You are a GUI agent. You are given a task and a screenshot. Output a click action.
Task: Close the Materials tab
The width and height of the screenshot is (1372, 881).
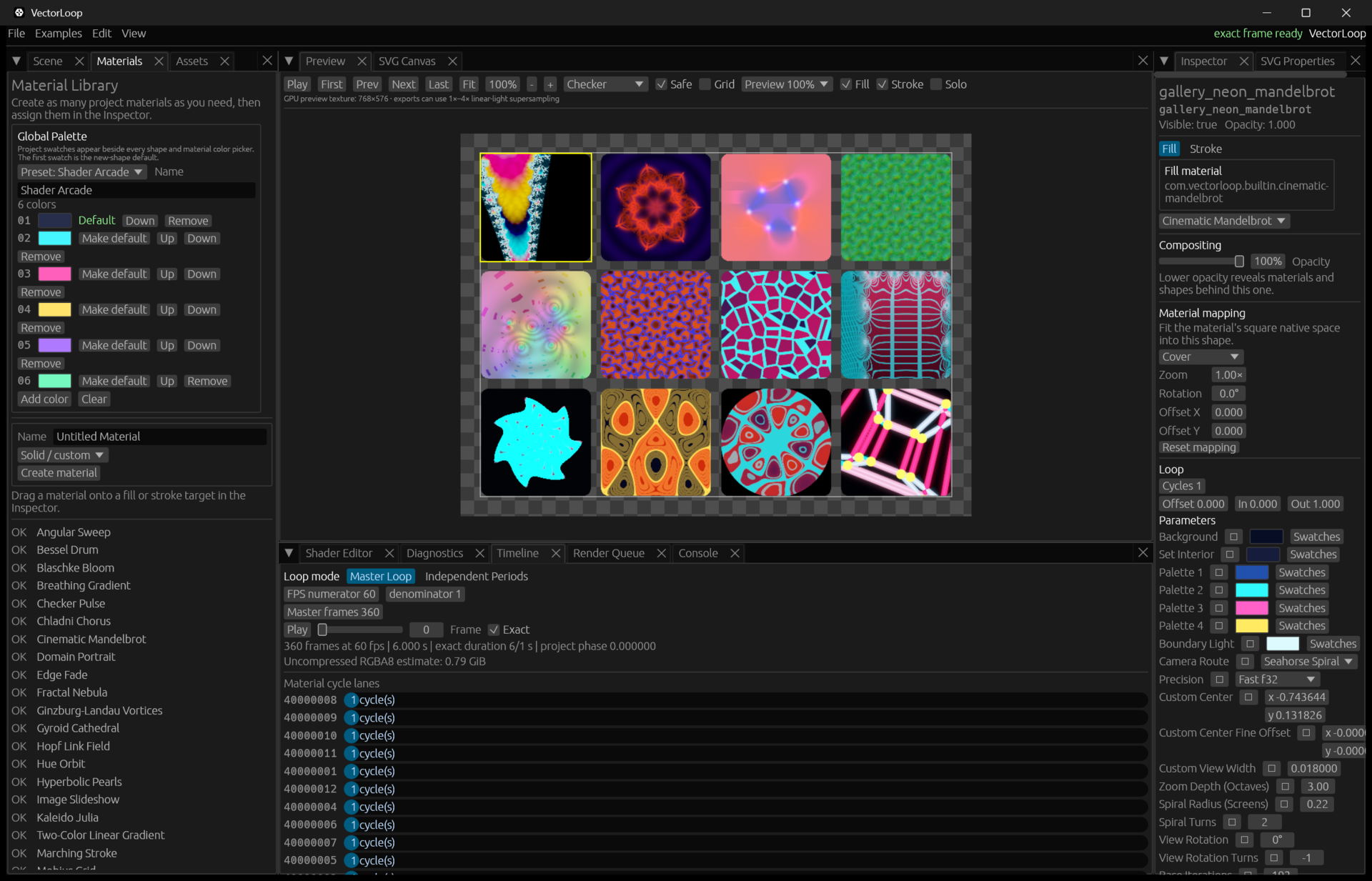[x=159, y=61]
